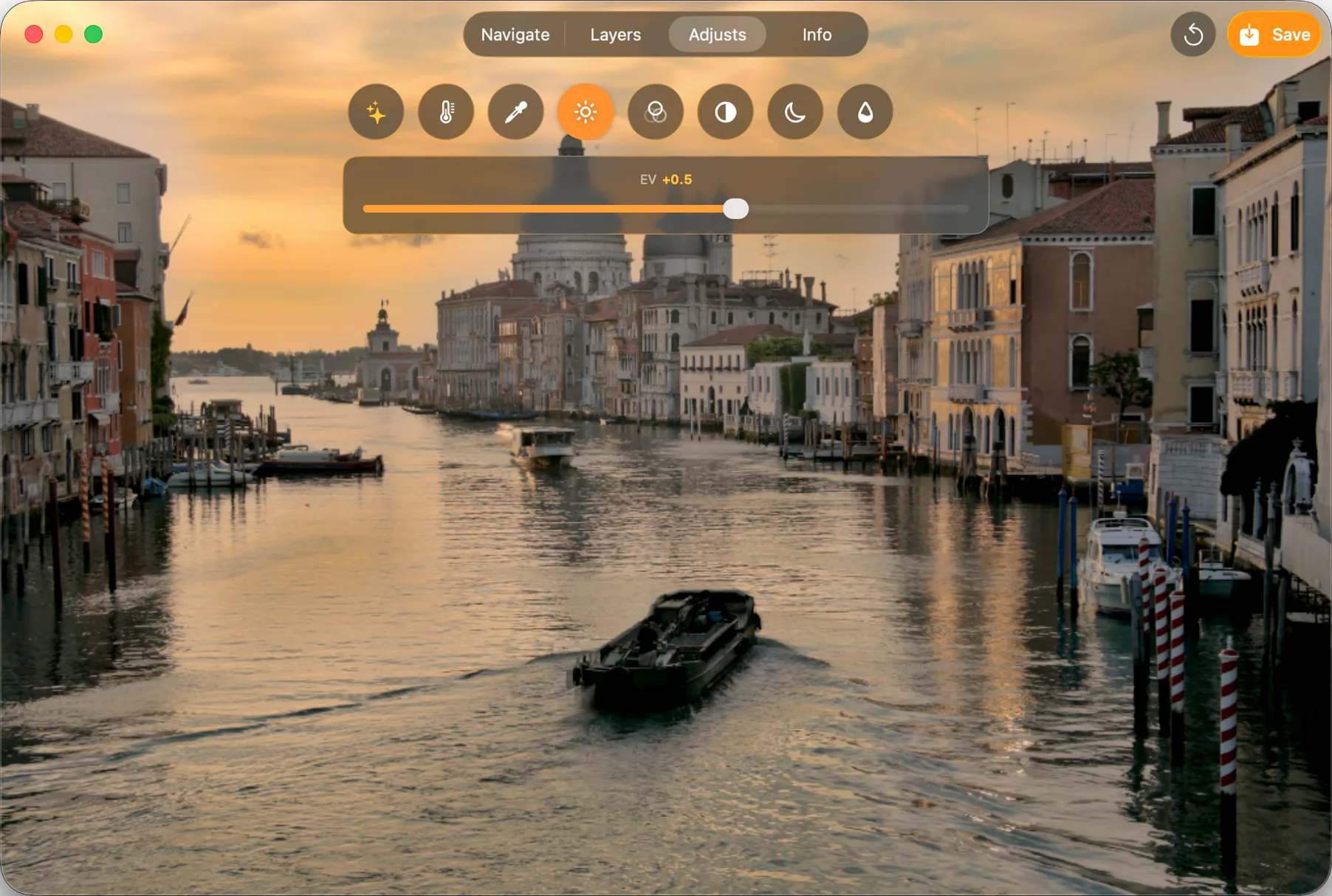This screenshot has width=1332, height=896.
Task: Click the orange filled part of EV track
Action: [543, 209]
